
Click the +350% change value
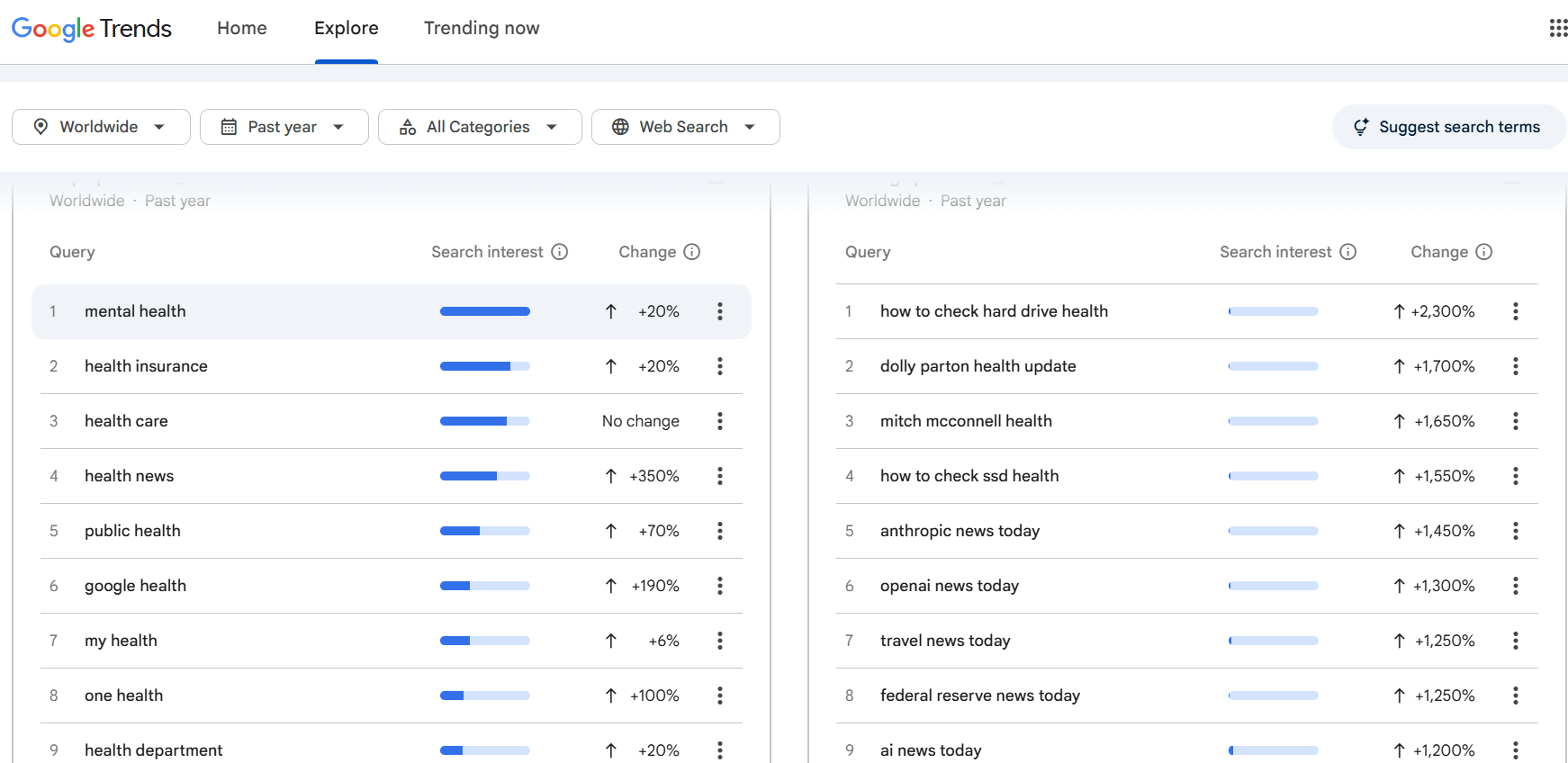point(654,476)
